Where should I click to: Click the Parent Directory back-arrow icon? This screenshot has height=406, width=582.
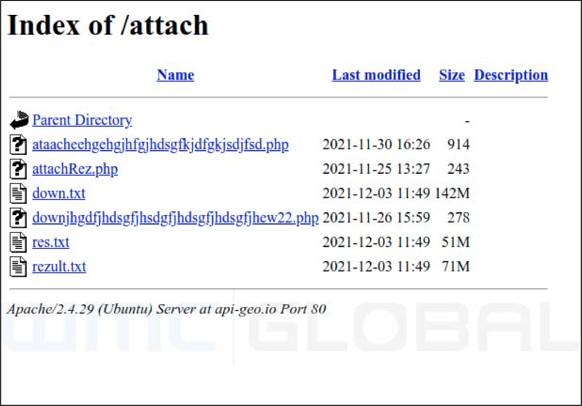pos(19,120)
